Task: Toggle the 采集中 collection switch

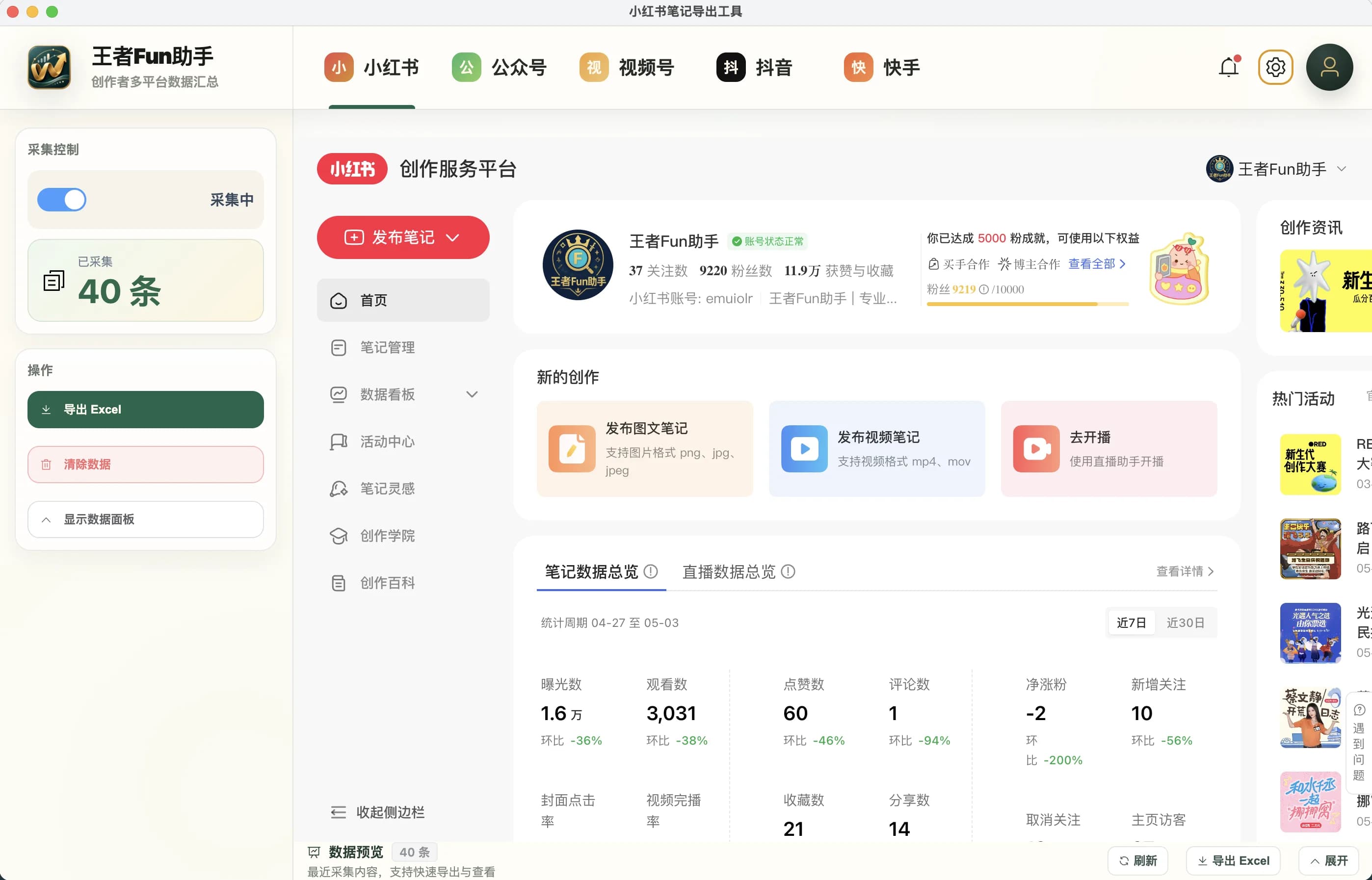Action: (62, 200)
